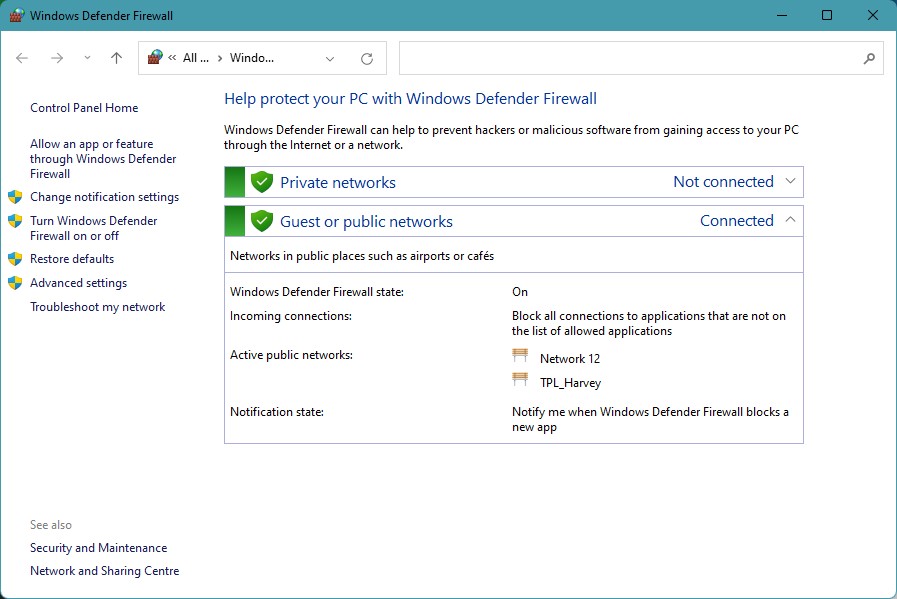
Task: Open Change notification settings link
Action: (105, 197)
